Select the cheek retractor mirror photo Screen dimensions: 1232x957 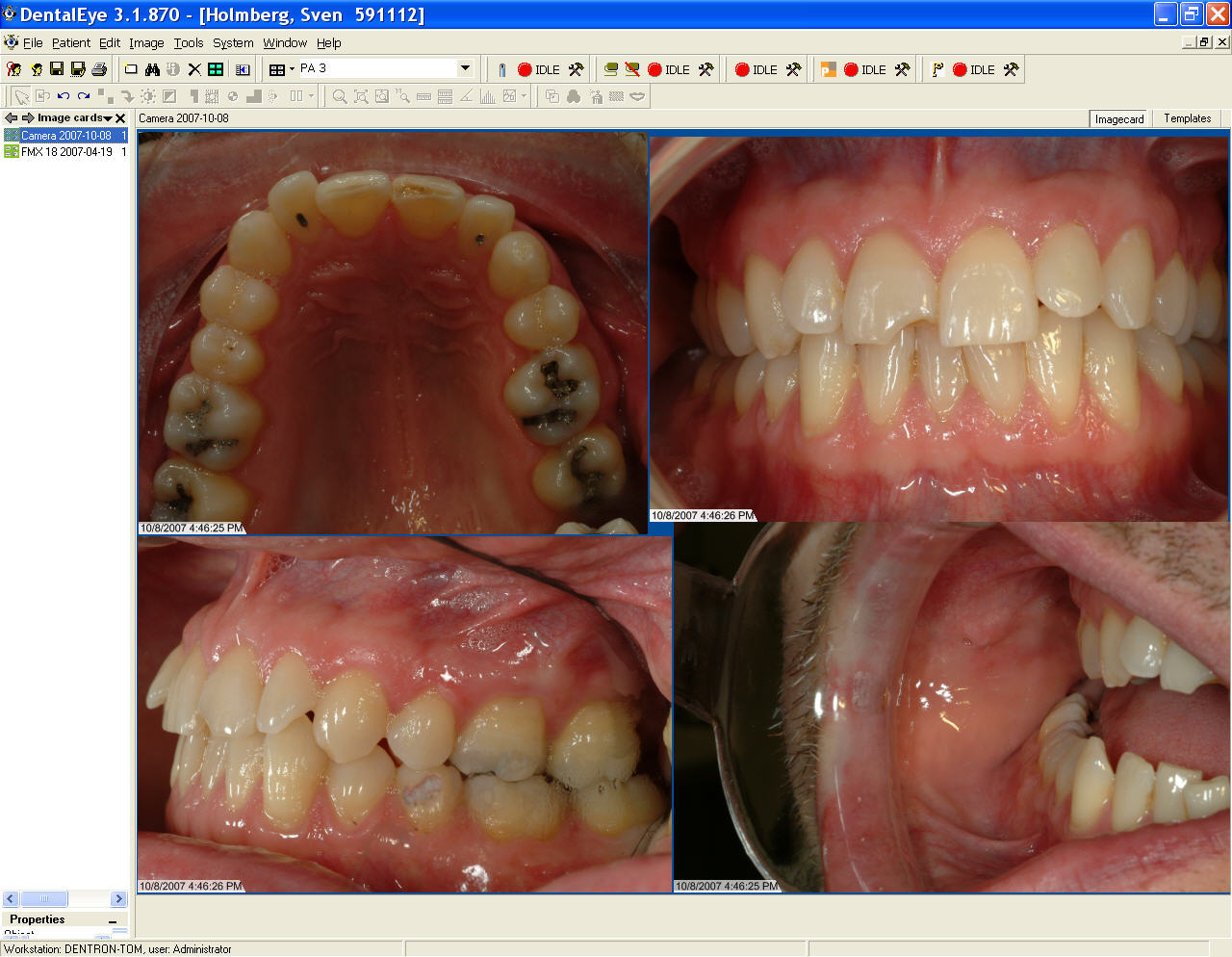click(x=952, y=708)
